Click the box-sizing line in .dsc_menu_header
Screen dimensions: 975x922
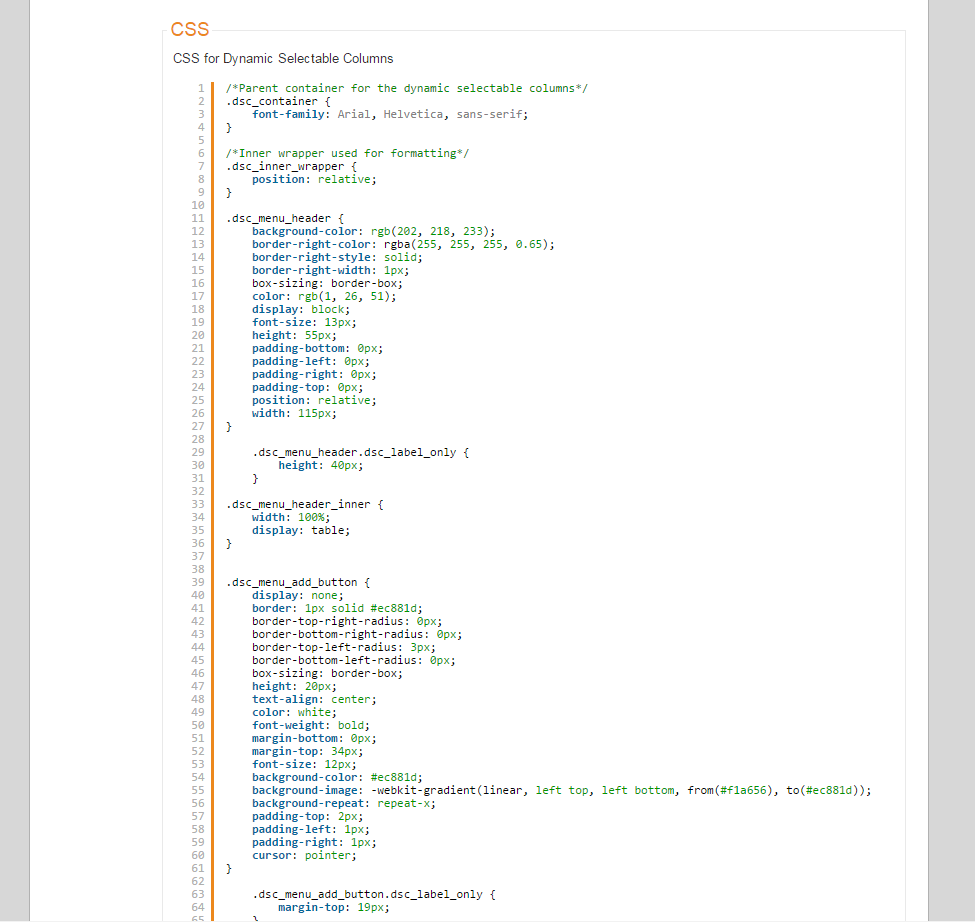pyautogui.click(x=327, y=283)
